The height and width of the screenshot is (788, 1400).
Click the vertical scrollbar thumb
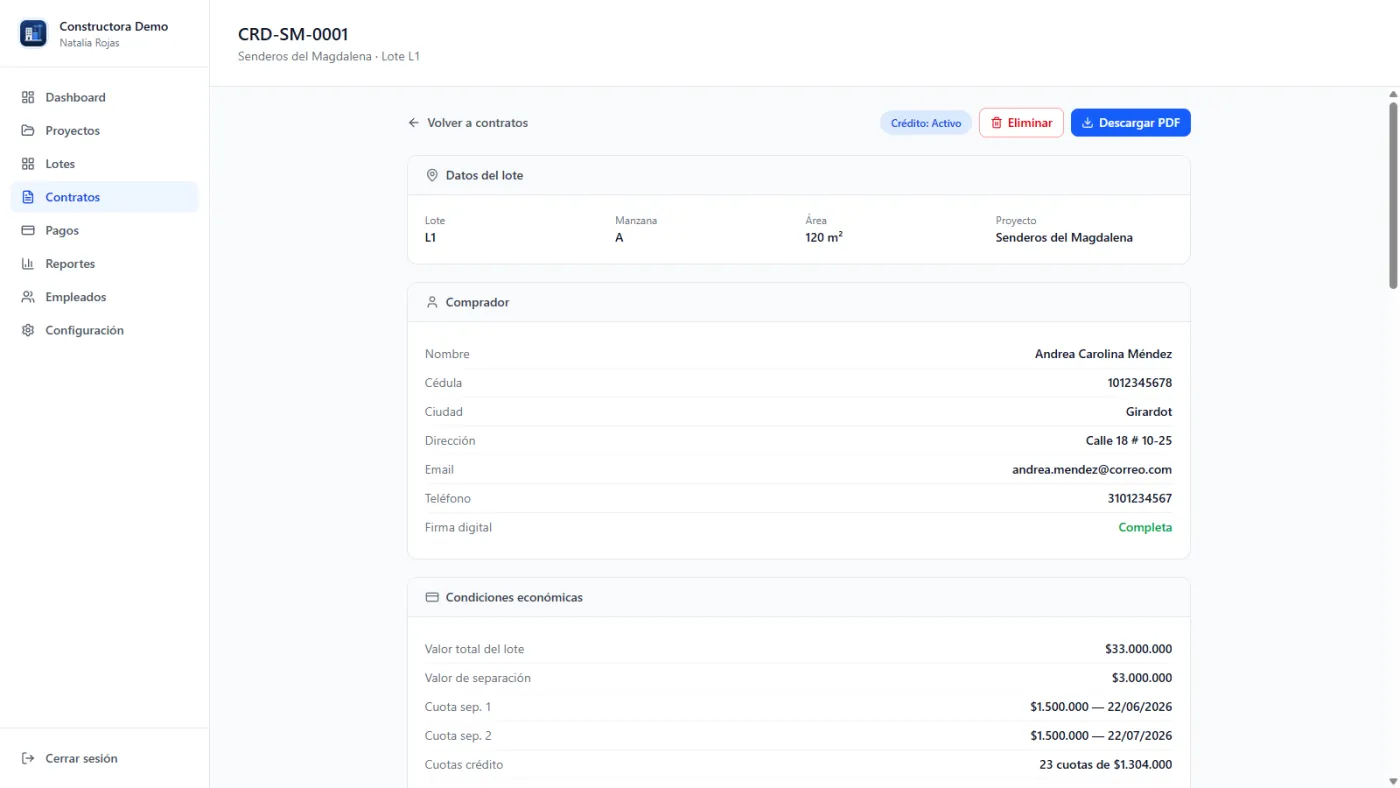coord(1393,195)
